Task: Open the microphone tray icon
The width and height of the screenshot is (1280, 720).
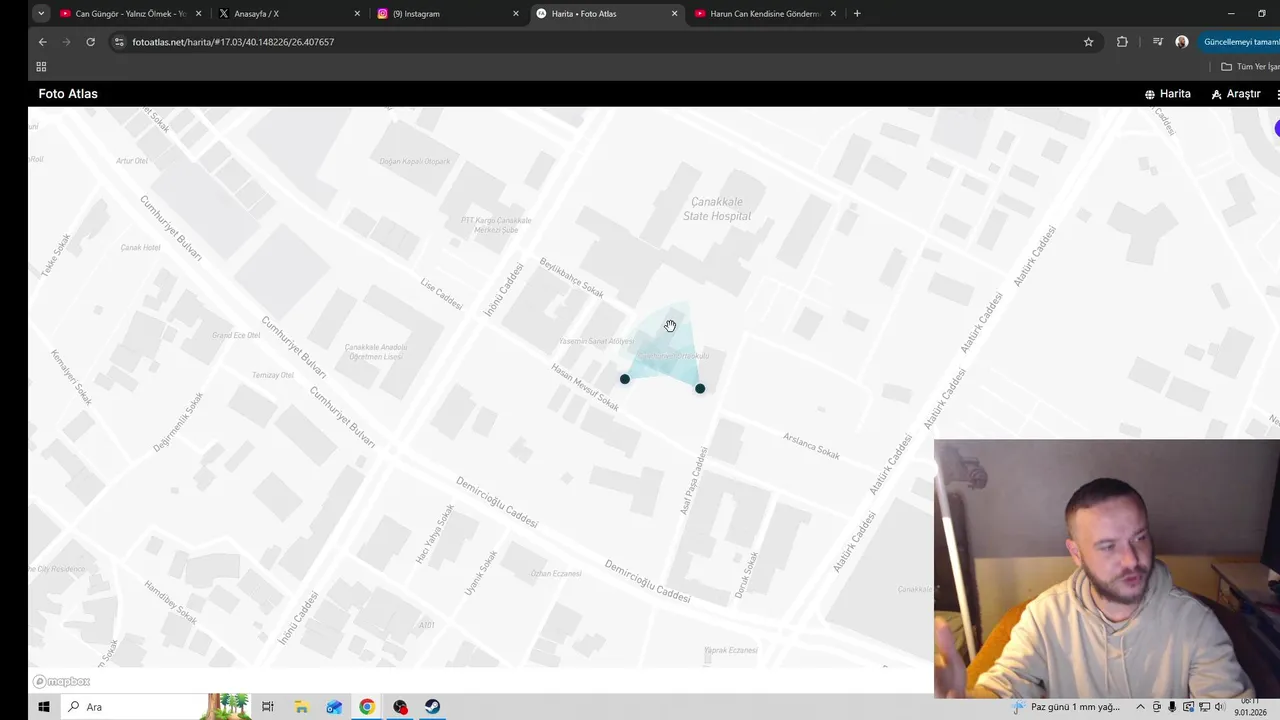Action: 1172,707
